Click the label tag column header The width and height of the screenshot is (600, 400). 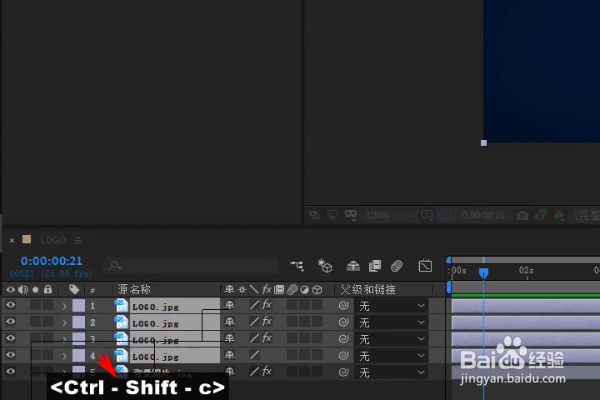pos(74,289)
